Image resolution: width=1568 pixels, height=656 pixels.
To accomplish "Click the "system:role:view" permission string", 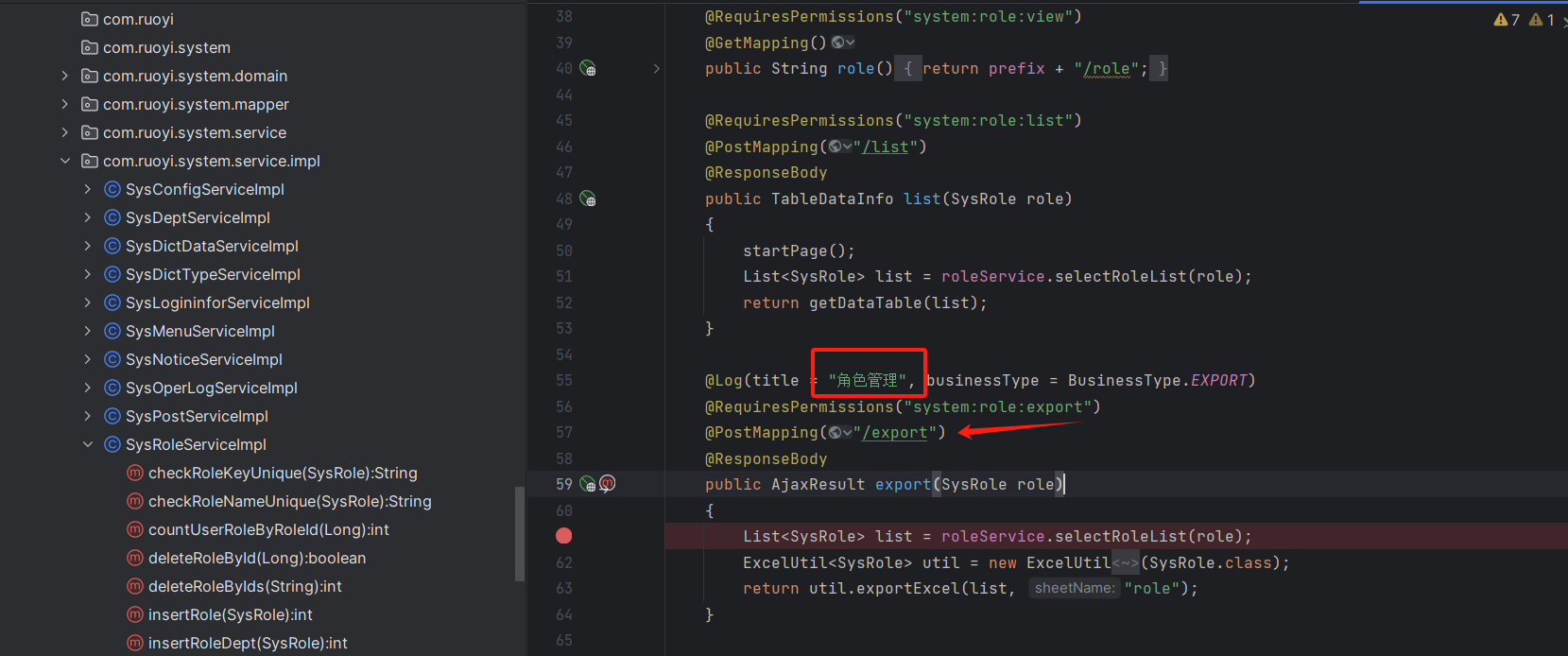I will pyautogui.click(x=989, y=17).
